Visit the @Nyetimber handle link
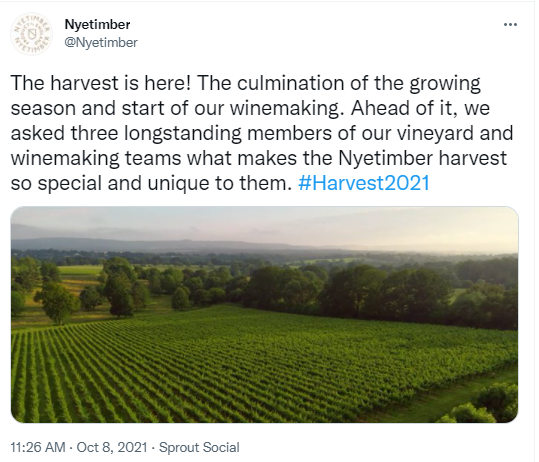 [x=101, y=42]
